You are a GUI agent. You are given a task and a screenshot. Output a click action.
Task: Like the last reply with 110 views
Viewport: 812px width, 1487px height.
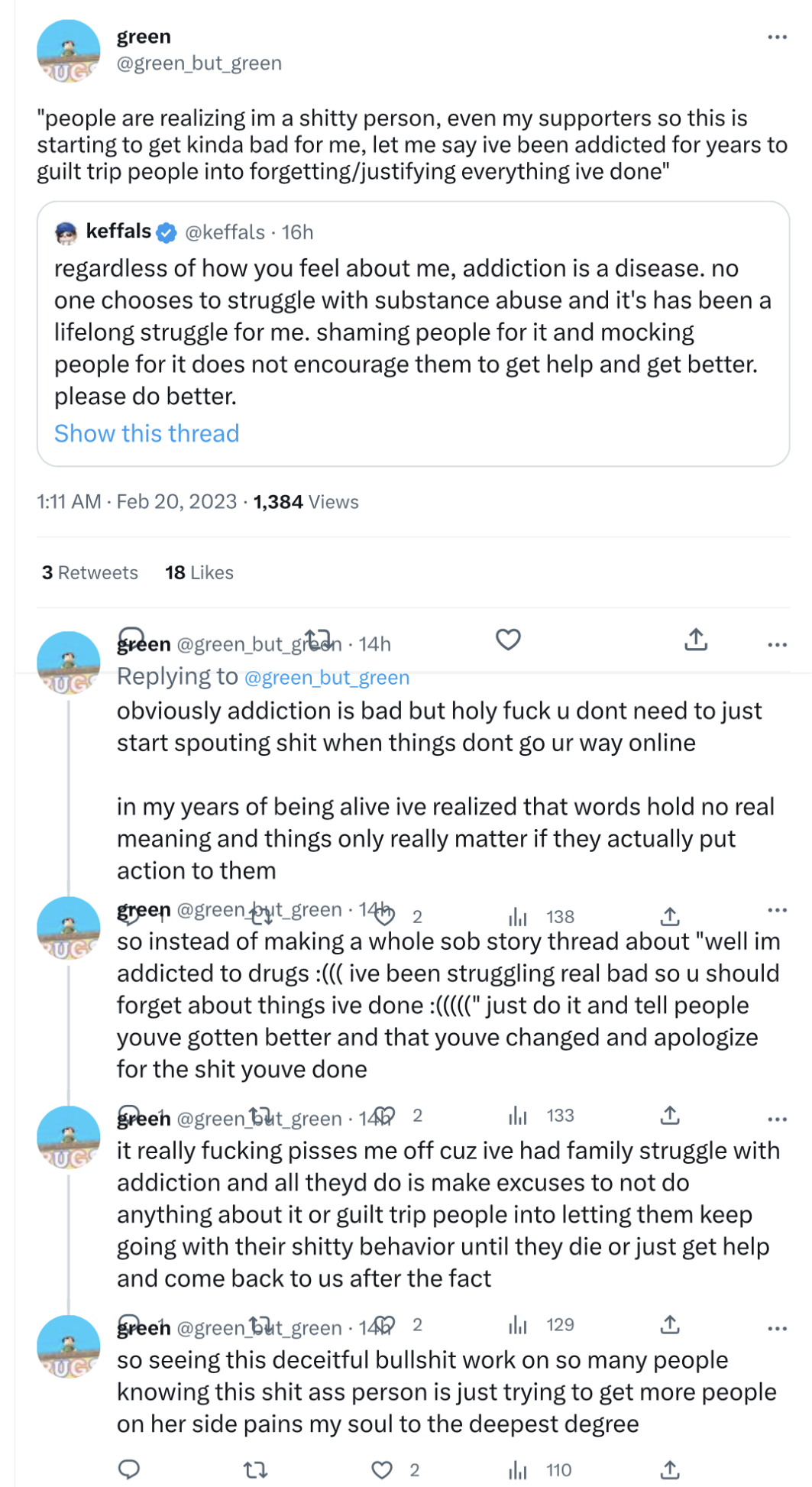[x=382, y=1469]
